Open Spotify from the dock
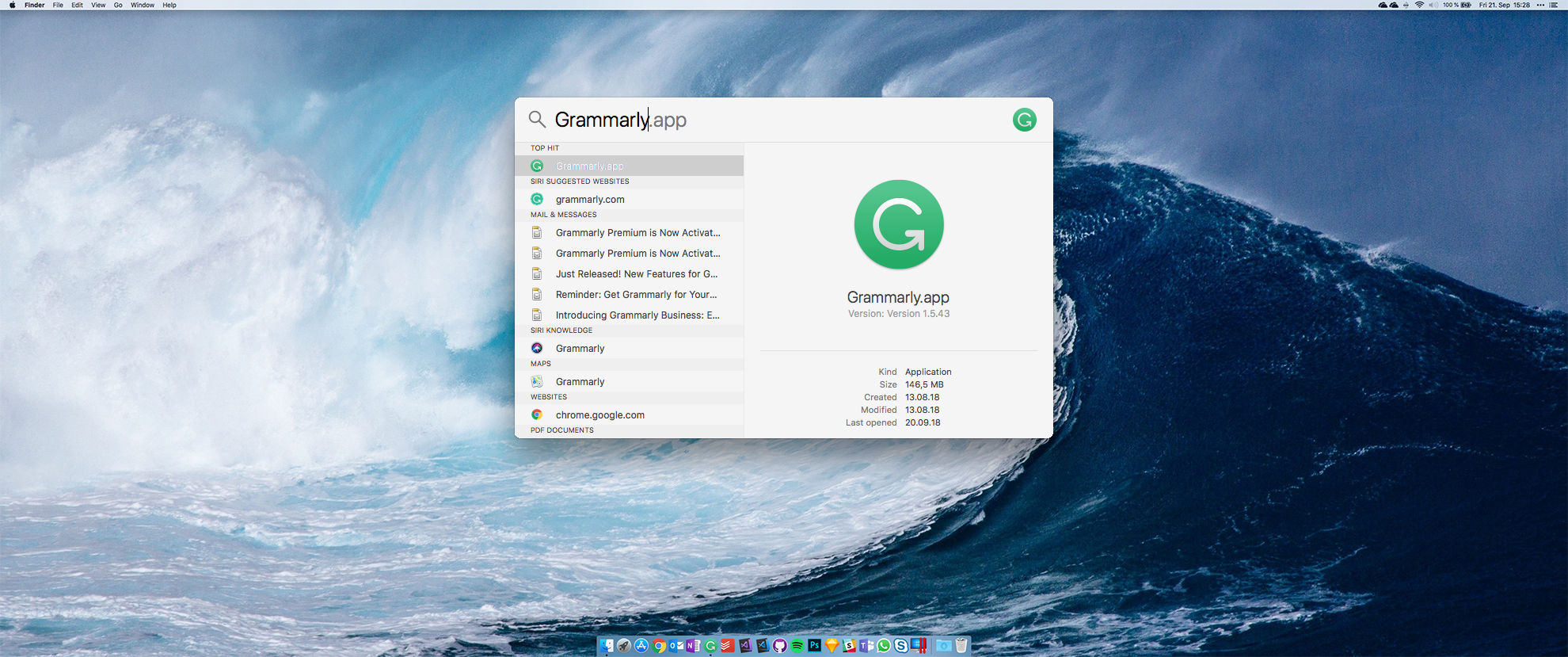1568x657 pixels. click(x=797, y=646)
